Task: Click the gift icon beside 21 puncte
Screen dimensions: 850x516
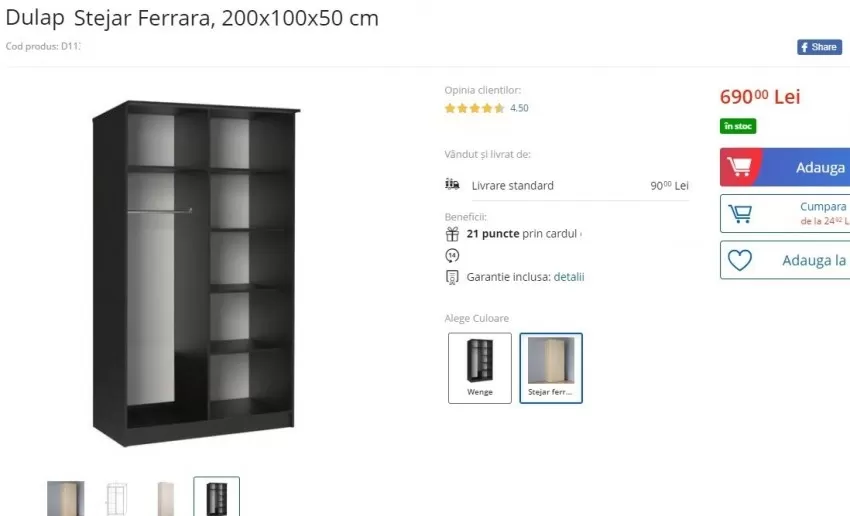Action: (x=452, y=234)
